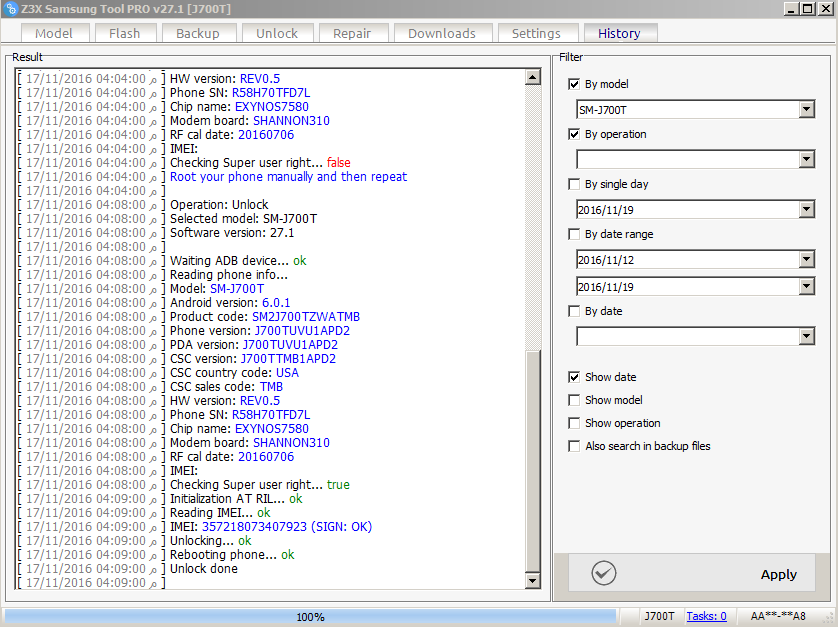
Task: Click 'Checking Super user right... true' line
Action: click(x=260, y=485)
